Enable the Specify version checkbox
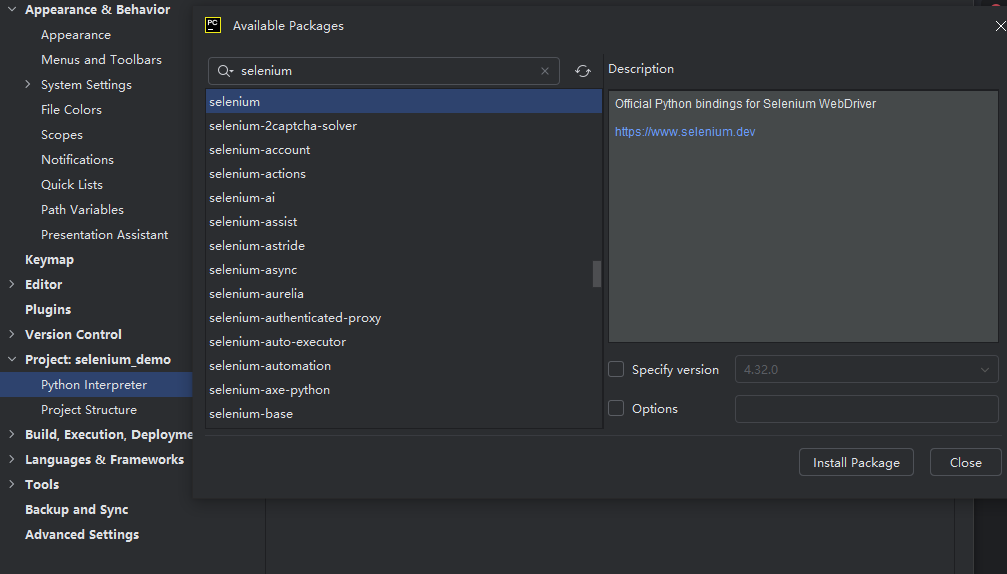The image size is (1007, 574). (616, 369)
